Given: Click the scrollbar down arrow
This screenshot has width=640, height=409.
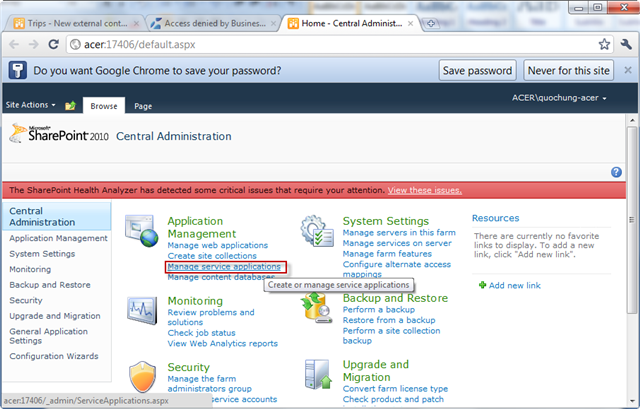Looking at the screenshot, I should 632,401.
